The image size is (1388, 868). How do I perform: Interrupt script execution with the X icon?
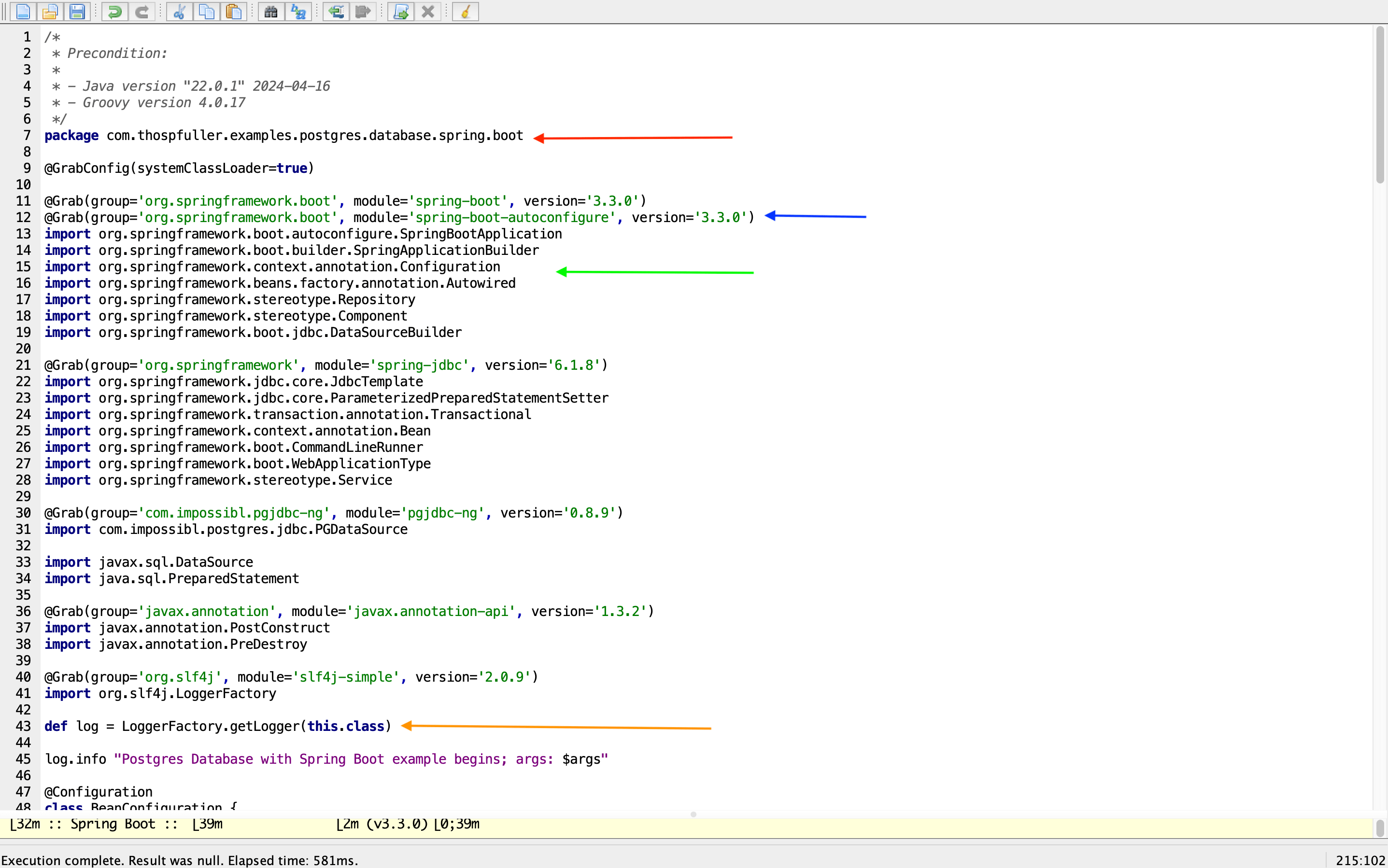click(428, 12)
